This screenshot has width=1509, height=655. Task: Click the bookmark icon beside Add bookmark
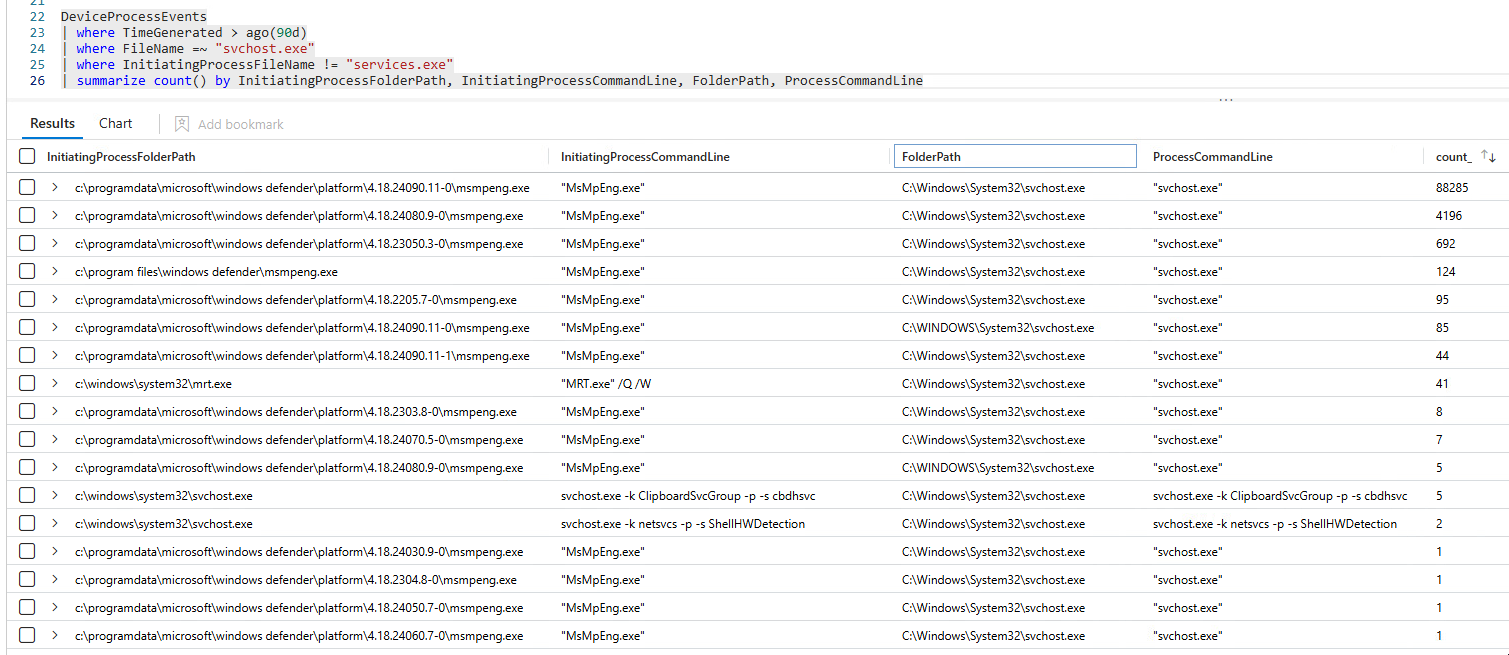[182, 124]
